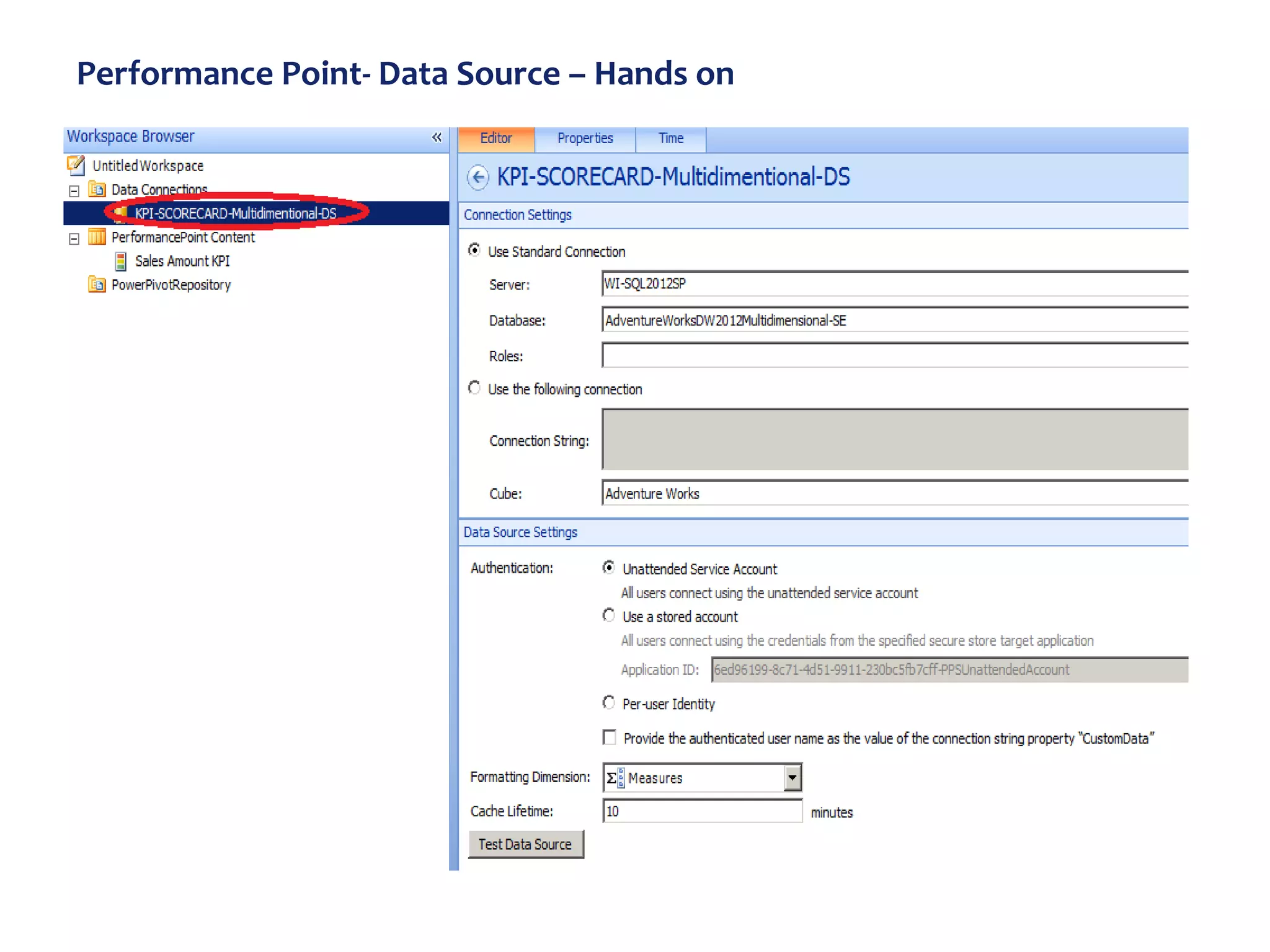Click the KPI-SCORECARD-Multidimentional-DS editor title
The height and width of the screenshot is (952, 1270).
(673, 177)
